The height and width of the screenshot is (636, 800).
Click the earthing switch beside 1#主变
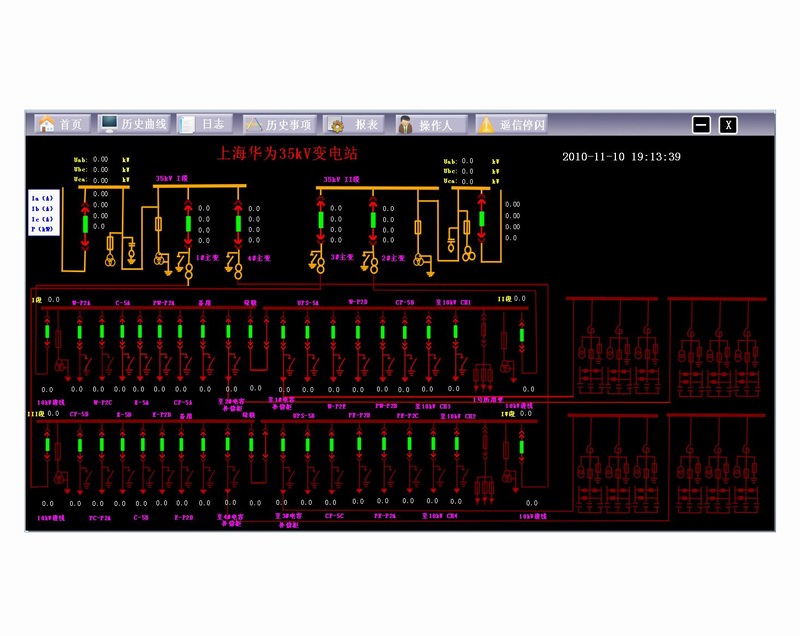point(180,261)
